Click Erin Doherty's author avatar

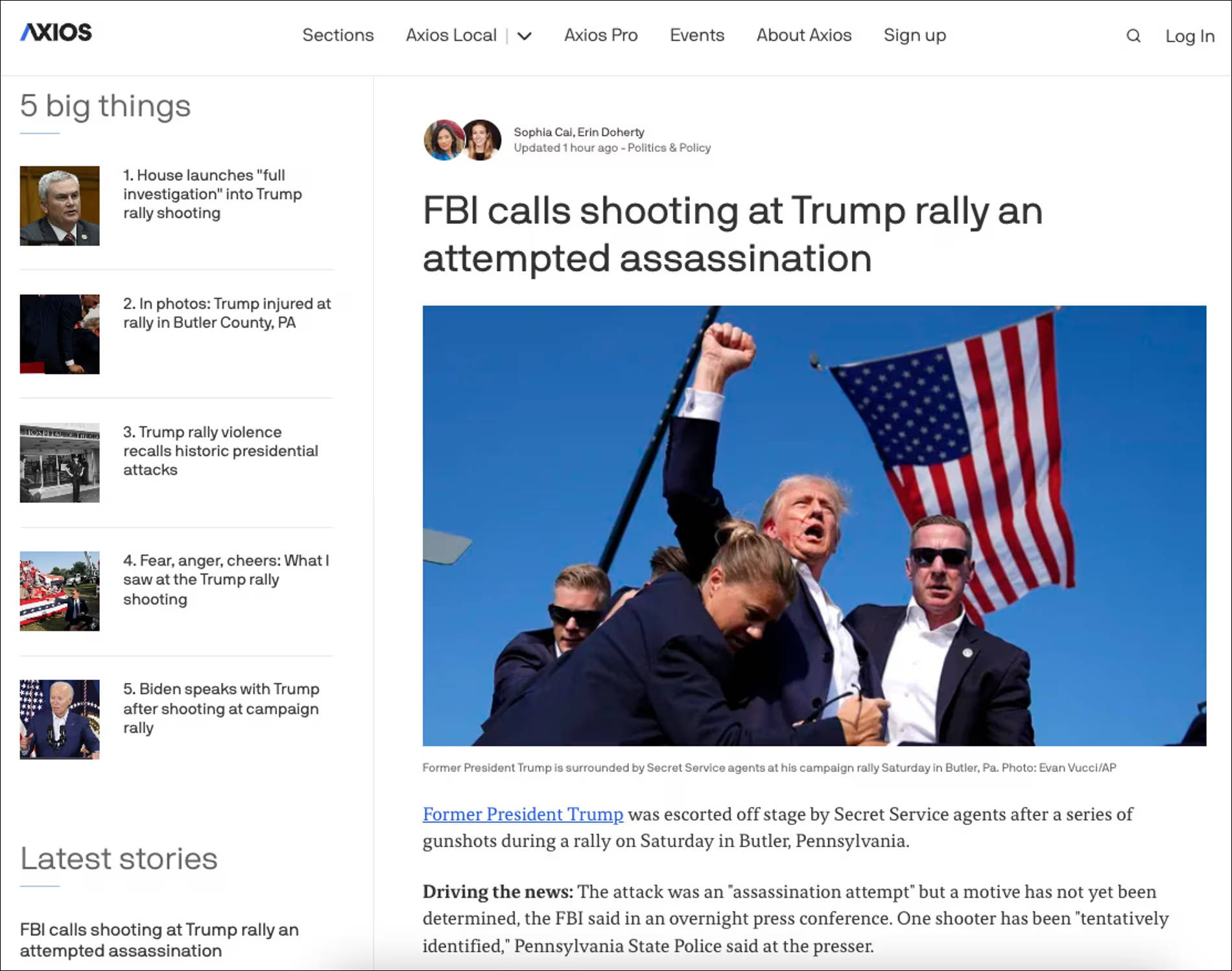point(482,139)
